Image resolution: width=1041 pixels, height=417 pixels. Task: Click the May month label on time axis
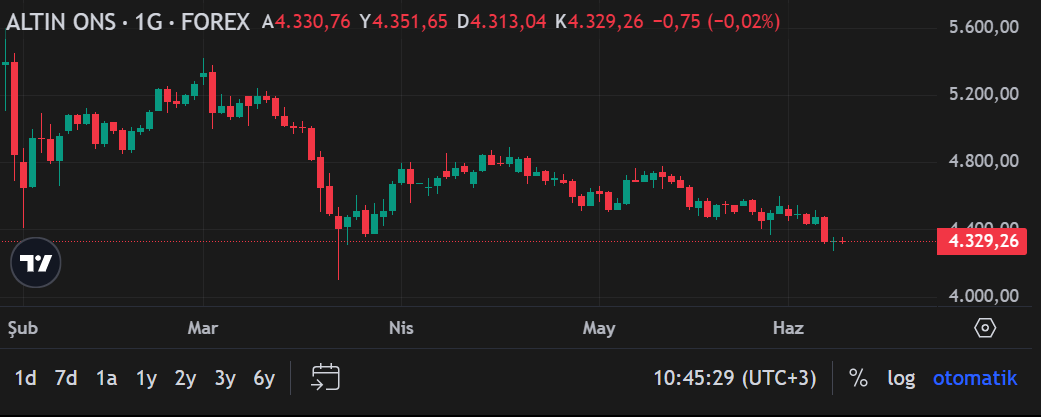coord(599,329)
